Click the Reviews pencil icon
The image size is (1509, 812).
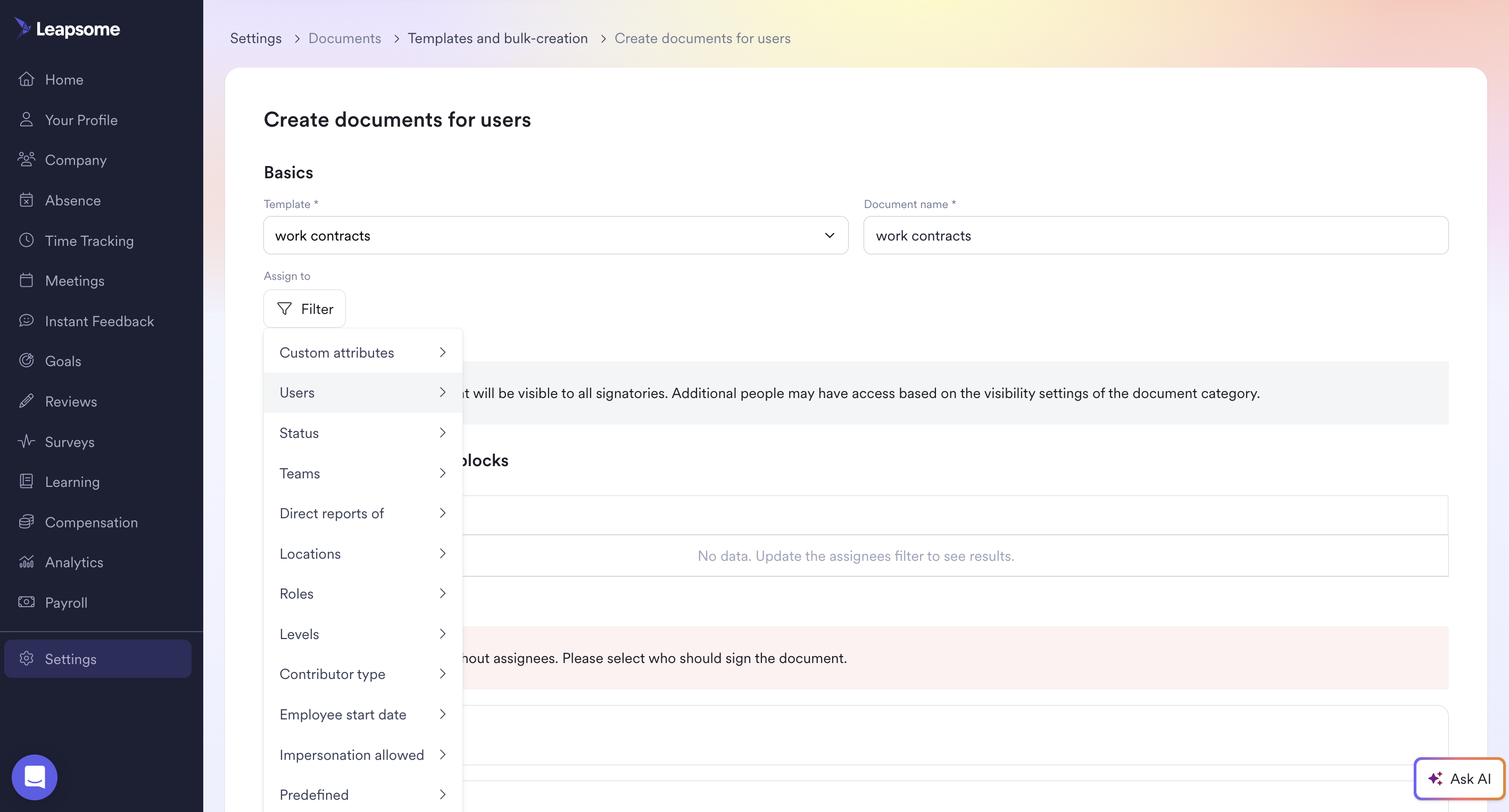tap(27, 401)
